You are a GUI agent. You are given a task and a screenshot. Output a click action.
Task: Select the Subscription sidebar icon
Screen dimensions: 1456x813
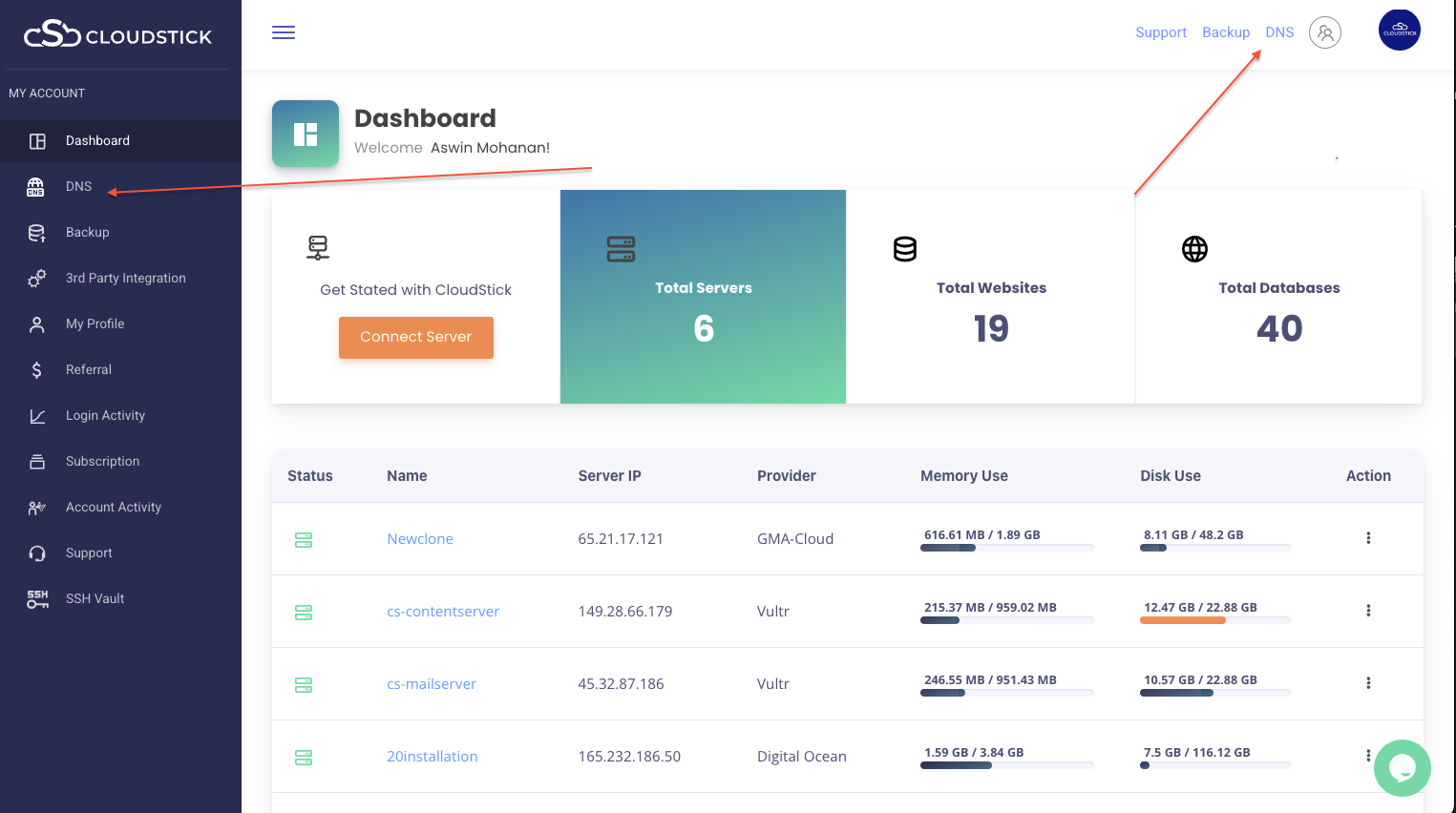click(36, 461)
